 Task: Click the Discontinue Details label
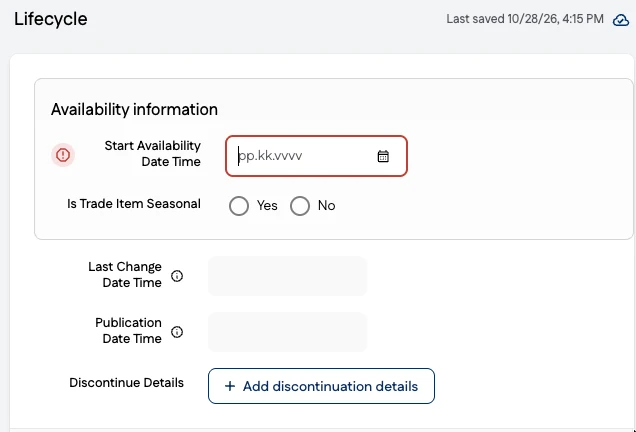[x=127, y=383]
